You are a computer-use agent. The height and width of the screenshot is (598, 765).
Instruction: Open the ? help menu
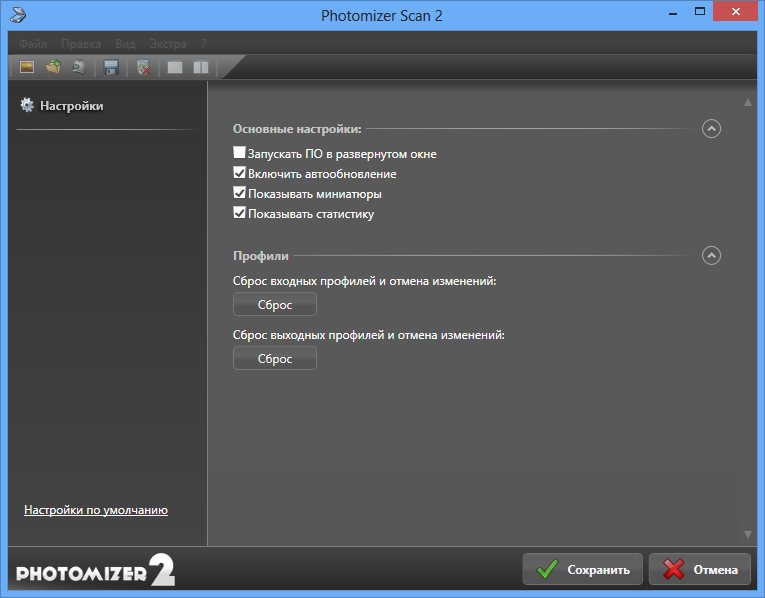[x=203, y=44]
